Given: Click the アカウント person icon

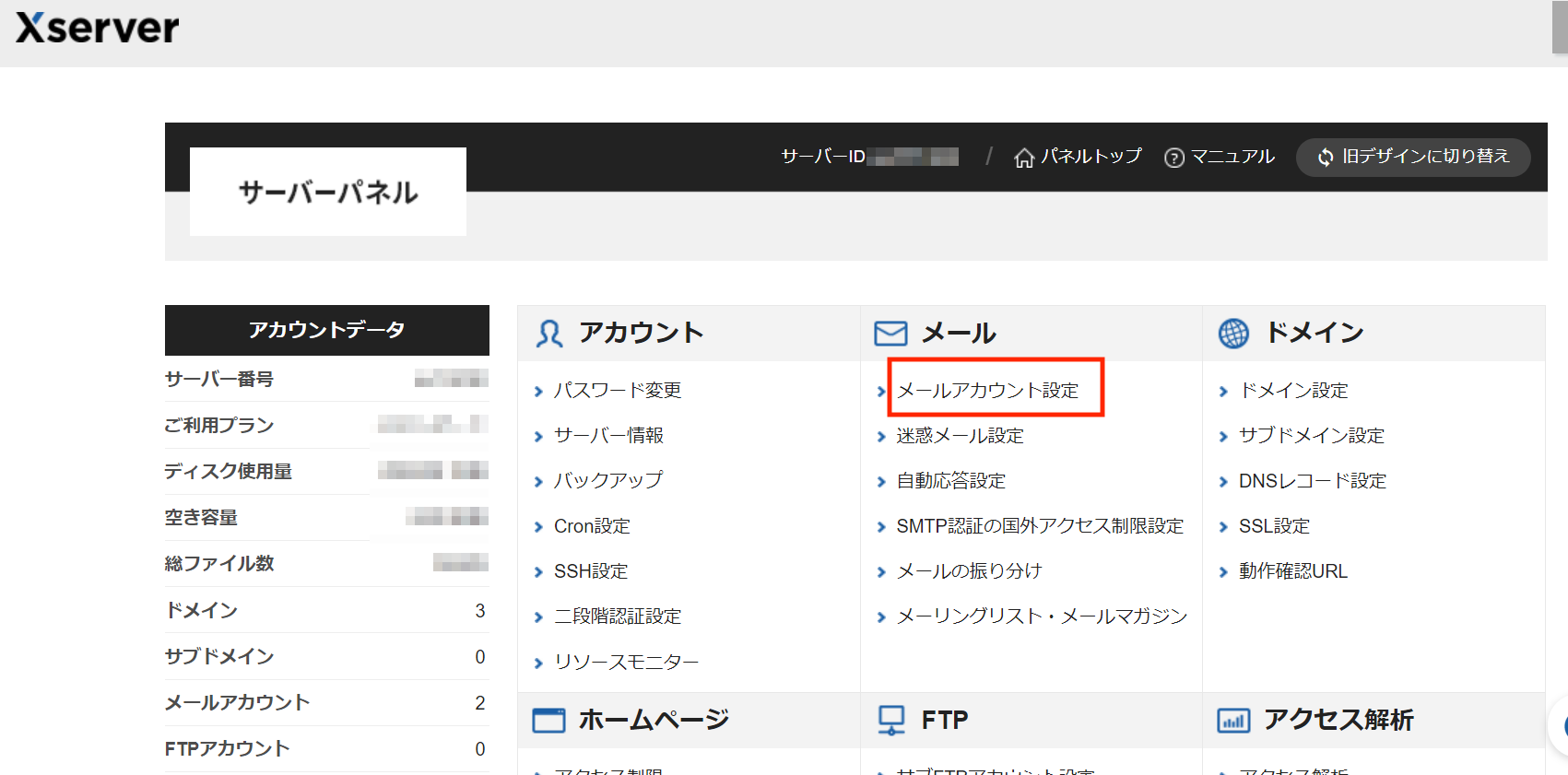Looking at the screenshot, I should click(549, 334).
